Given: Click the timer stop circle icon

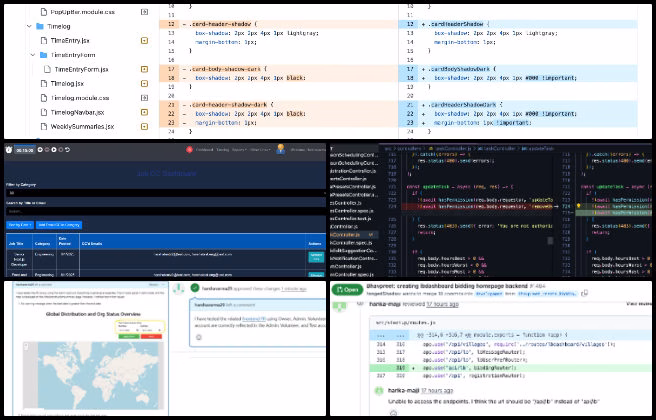Looking at the screenshot, I should point(61,150).
